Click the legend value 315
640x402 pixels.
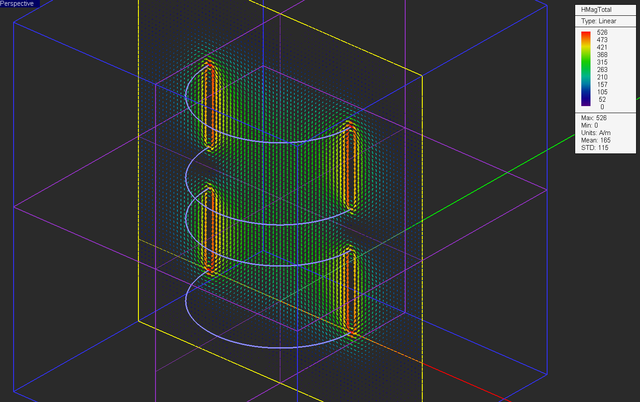coord(602,62)
